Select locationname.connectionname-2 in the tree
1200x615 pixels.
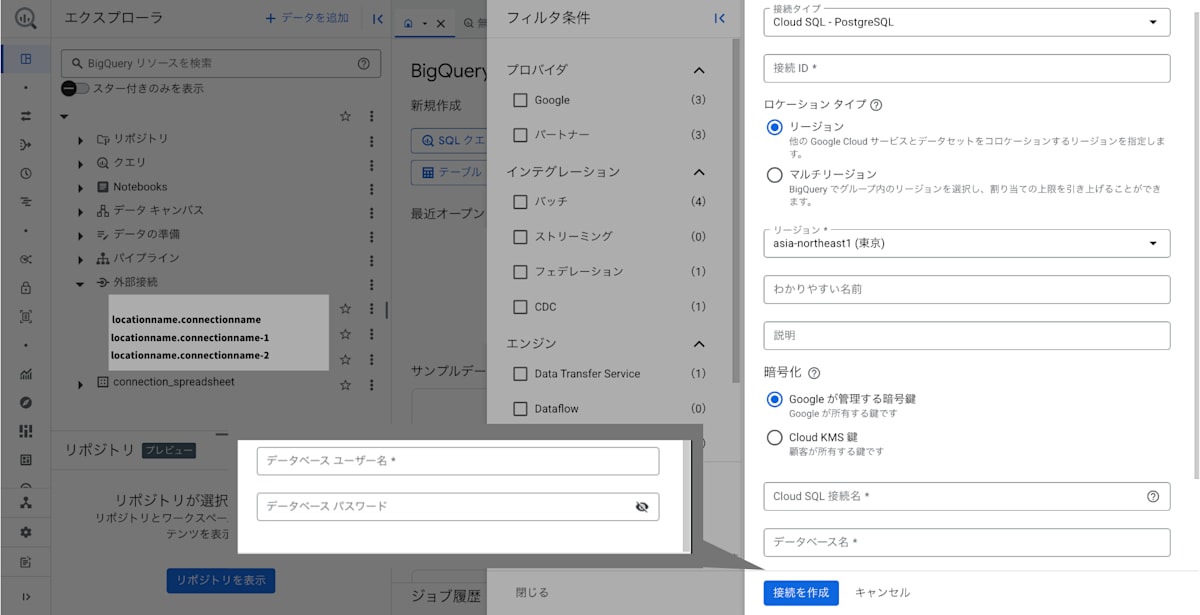[x=190, y=355]
